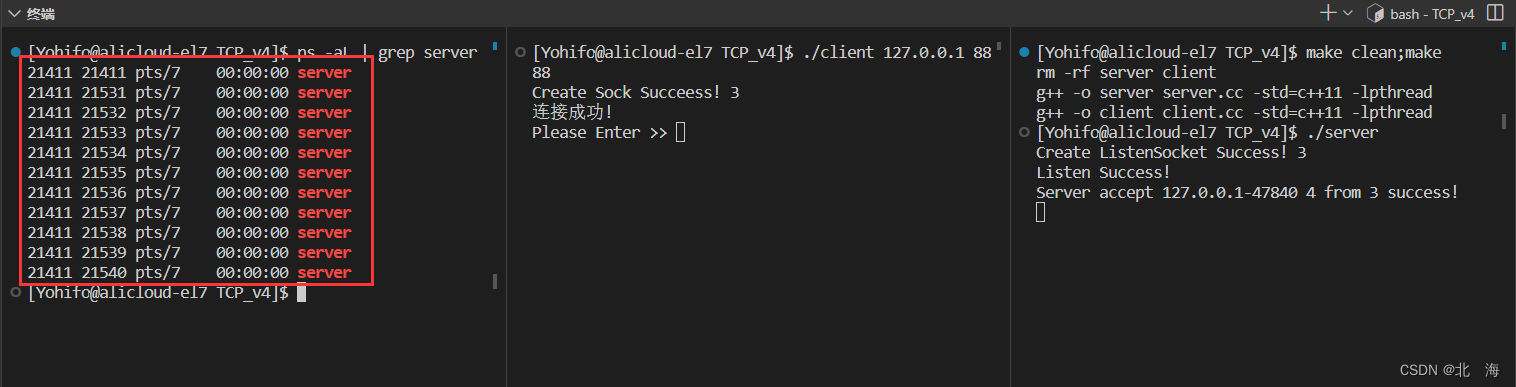Click blue command marker beside ps -aL prompt
1516x387 pixels.
tap(15, 52)
